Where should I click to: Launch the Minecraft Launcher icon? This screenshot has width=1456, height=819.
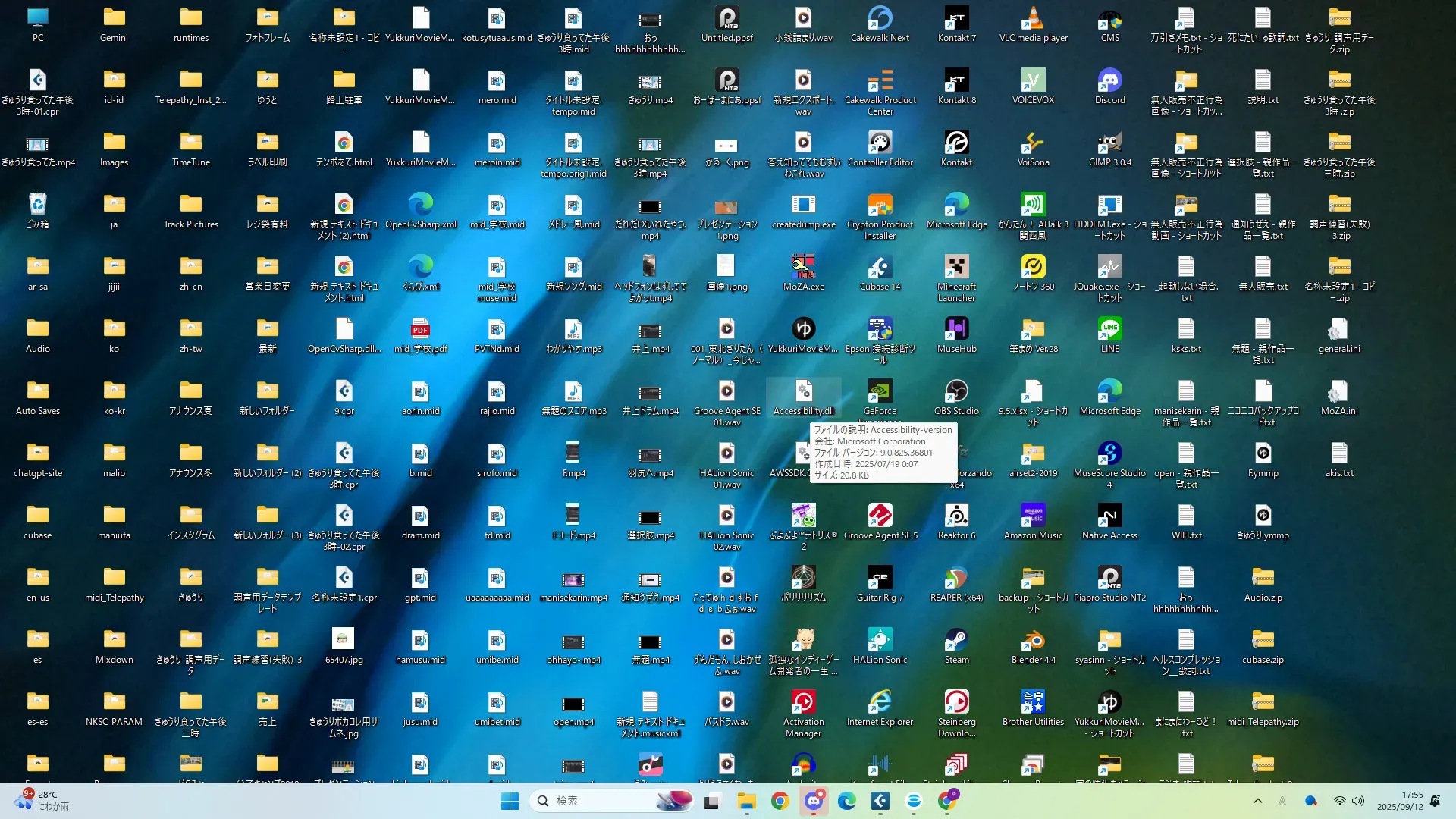coord(956,268)
